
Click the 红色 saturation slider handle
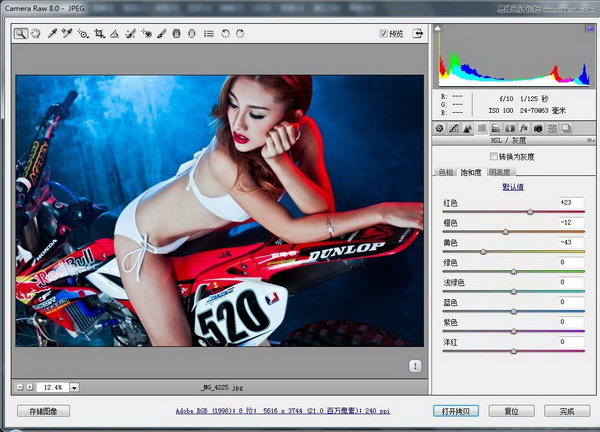[530, 212]
